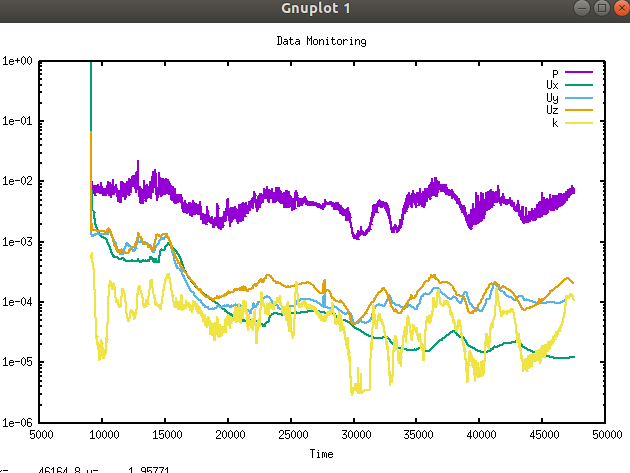Image resolution: width=630 pixels, height=473 pixels.
Task: Click the 20000 x-axis tick label
Action: [x=230, y=435]
